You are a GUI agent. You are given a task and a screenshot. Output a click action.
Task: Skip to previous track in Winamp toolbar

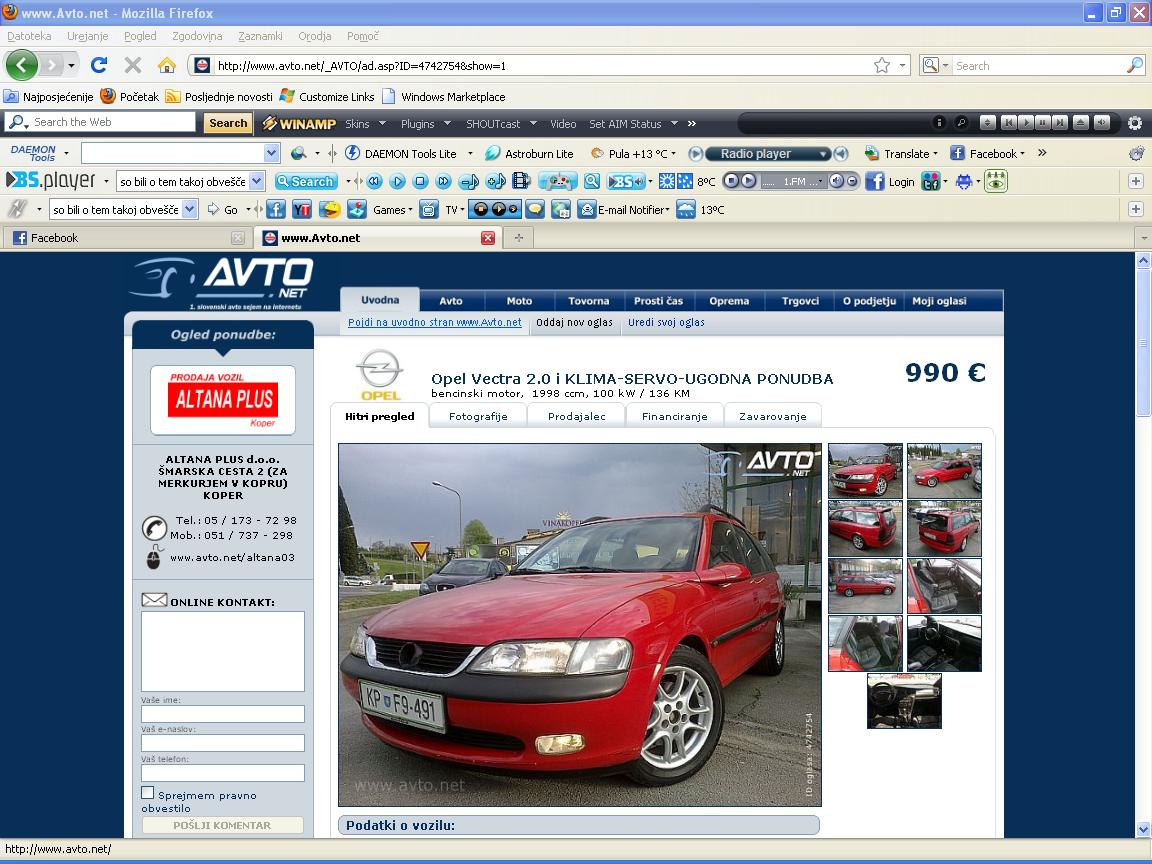(1008, 123)
